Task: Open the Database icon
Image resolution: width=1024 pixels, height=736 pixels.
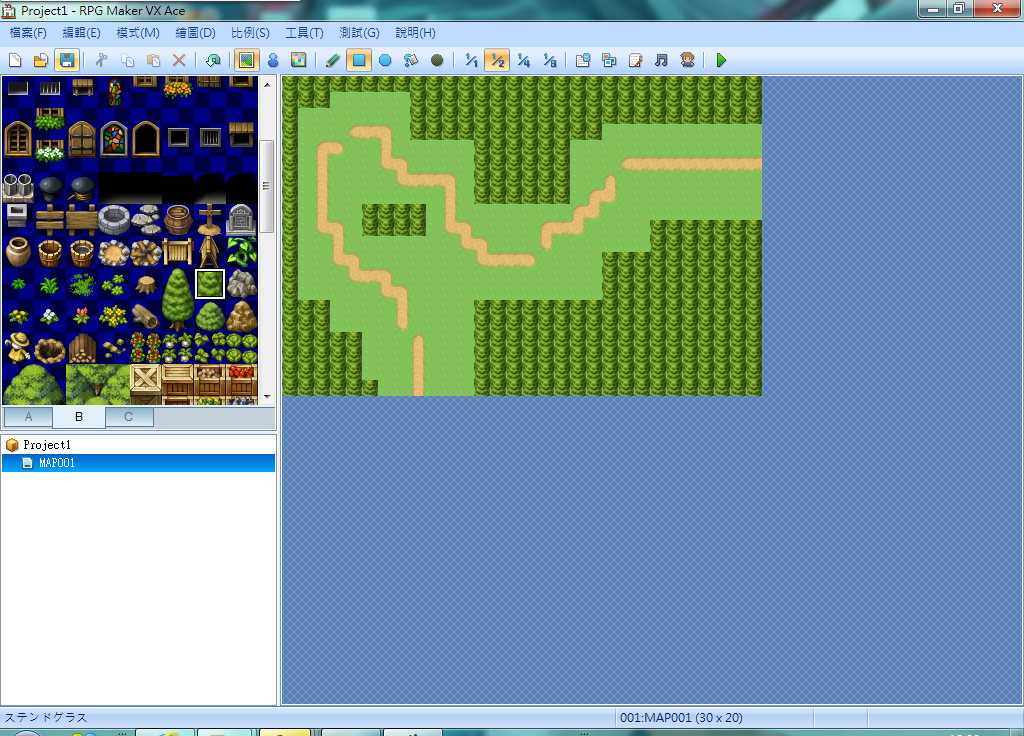Action: coord(583,61)
